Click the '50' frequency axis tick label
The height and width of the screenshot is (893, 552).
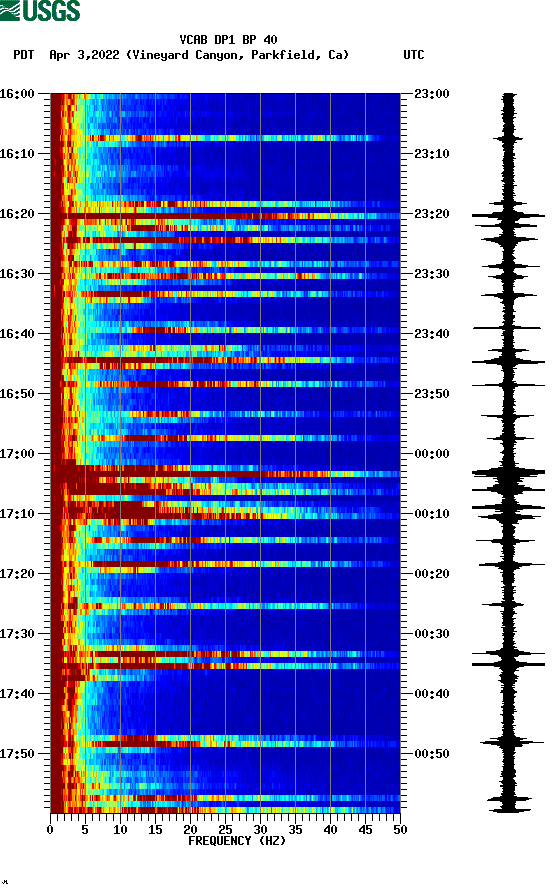pos(400,830)
